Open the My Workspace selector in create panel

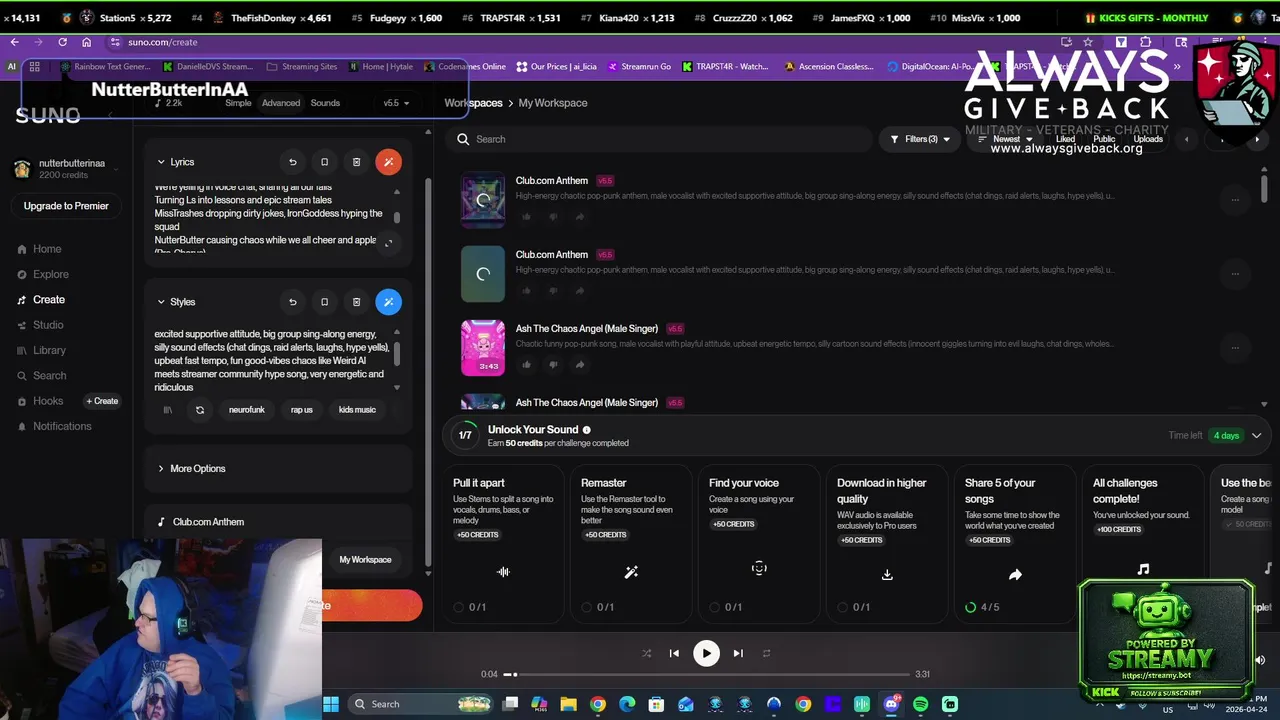pos(365,559)
